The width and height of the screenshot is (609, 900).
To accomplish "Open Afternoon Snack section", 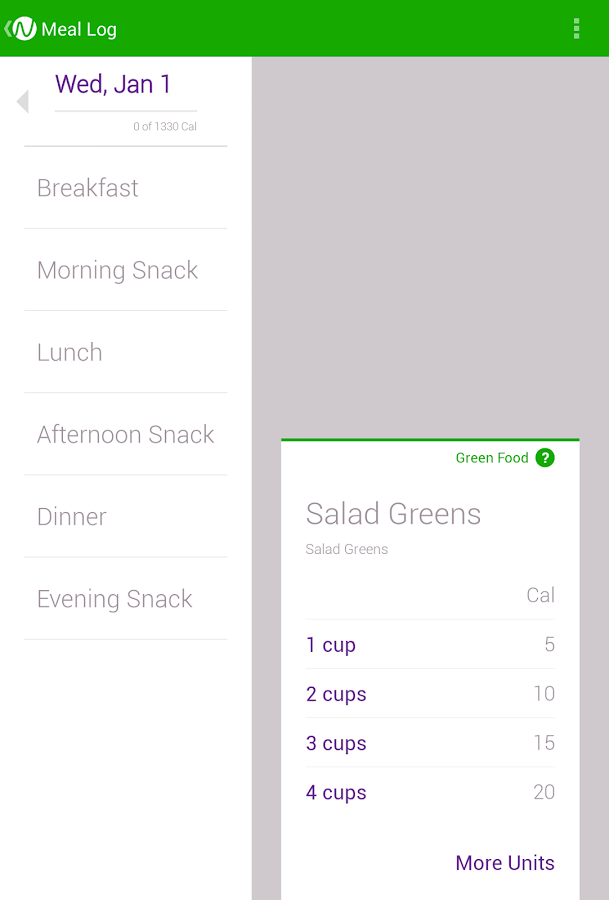I will [x=126, y=434].
